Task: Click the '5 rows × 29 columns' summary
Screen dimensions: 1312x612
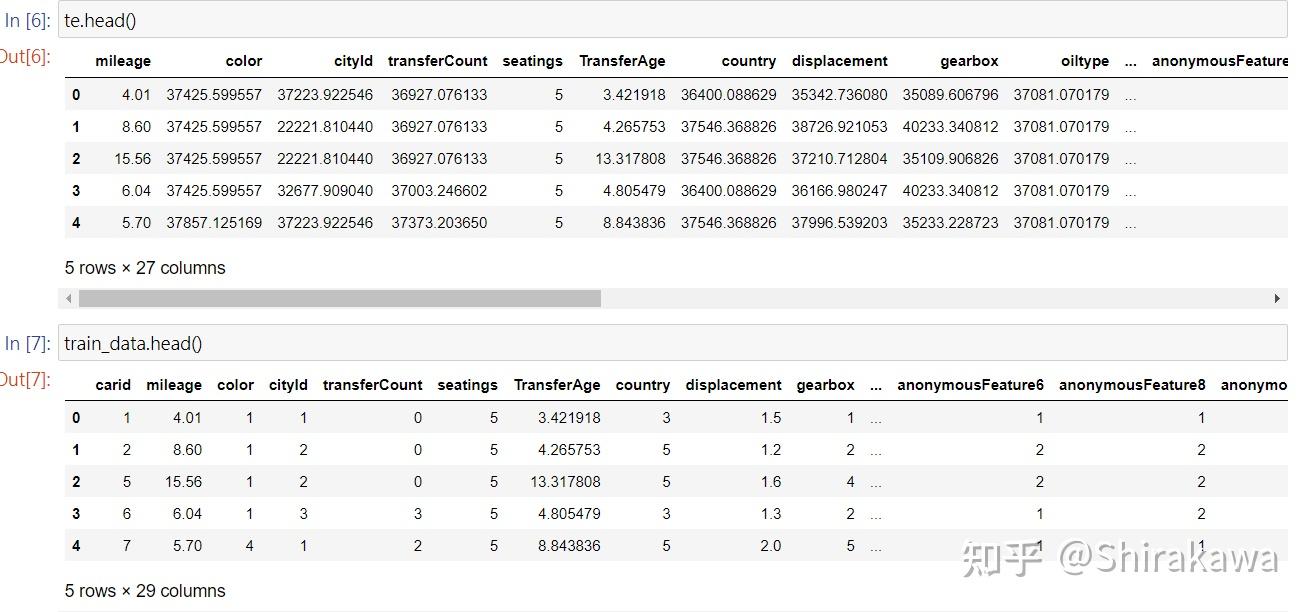Action: point(145,591)
